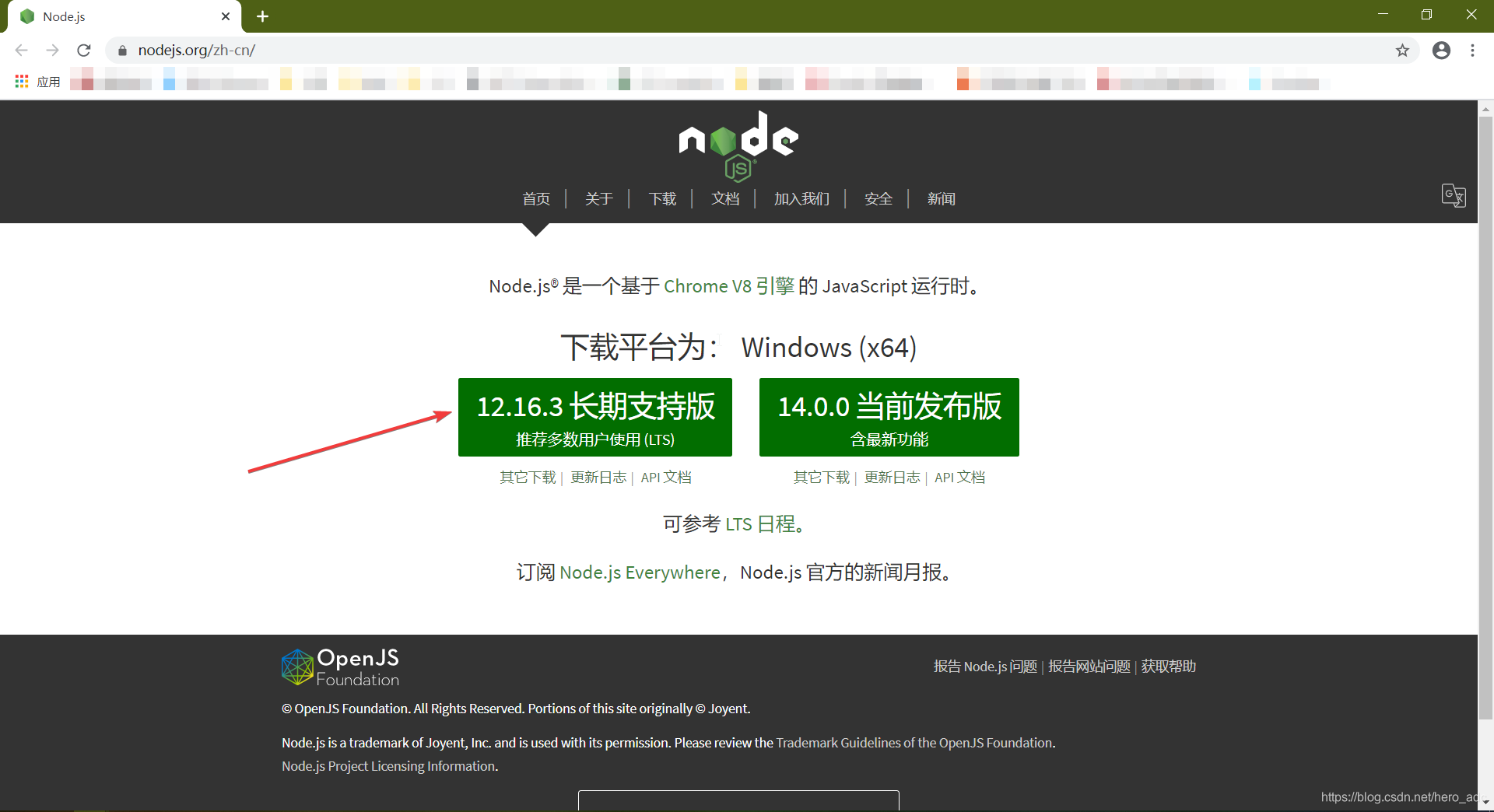Viewport: 1494px width, 812px height.
Task: Open a new browser tab
Action: coord(262,16)
